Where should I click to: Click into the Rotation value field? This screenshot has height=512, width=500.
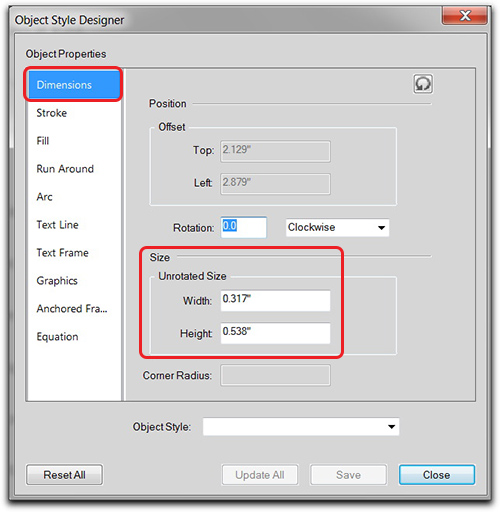coord(244,227)
